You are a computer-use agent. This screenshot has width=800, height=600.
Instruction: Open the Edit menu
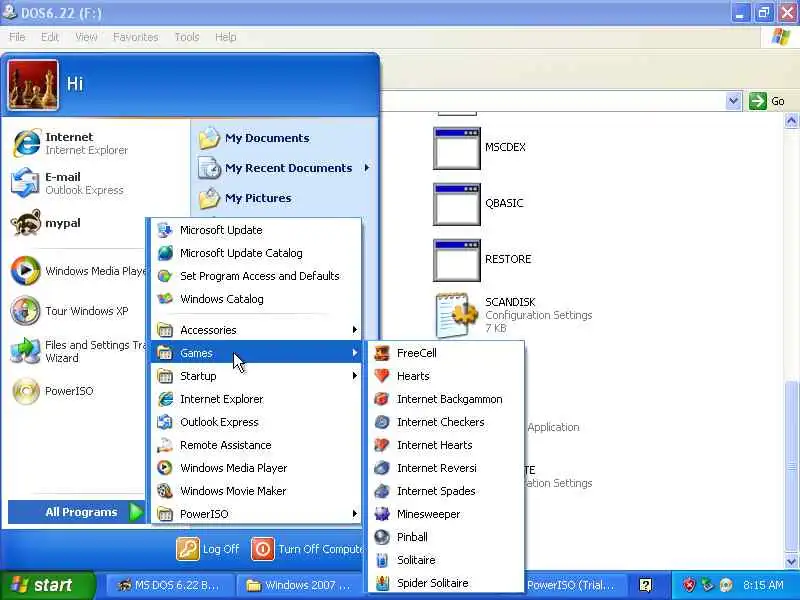pyautogui.click(x=49, y=37)
